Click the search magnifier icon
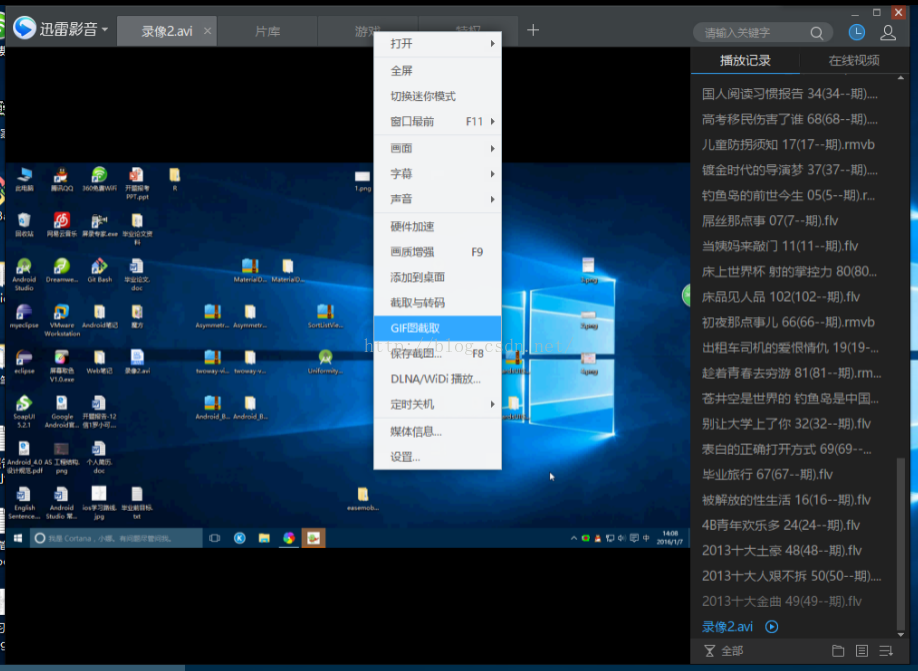 (816, 33)
